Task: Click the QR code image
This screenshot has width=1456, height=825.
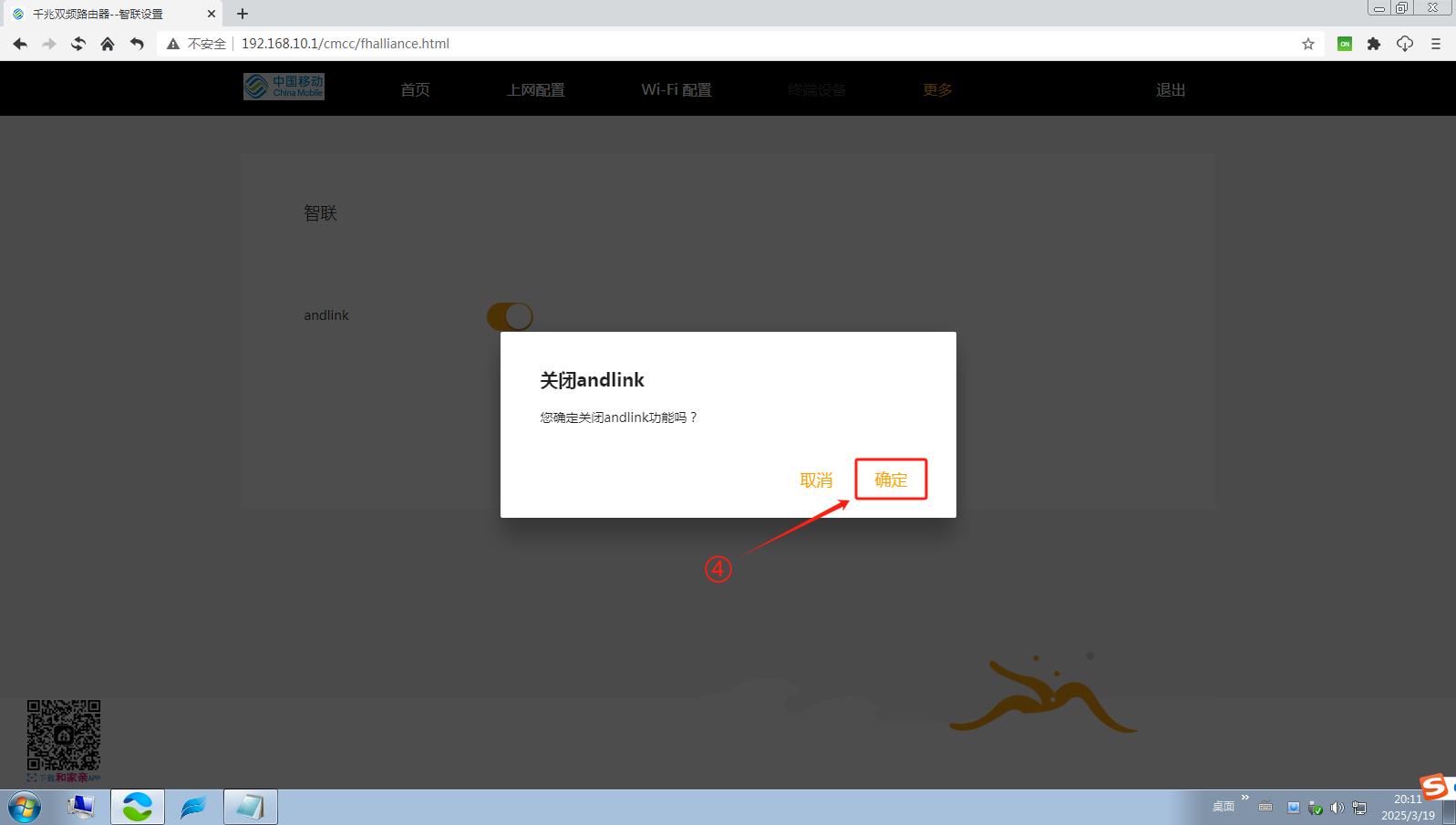Action: click(64, 736)
